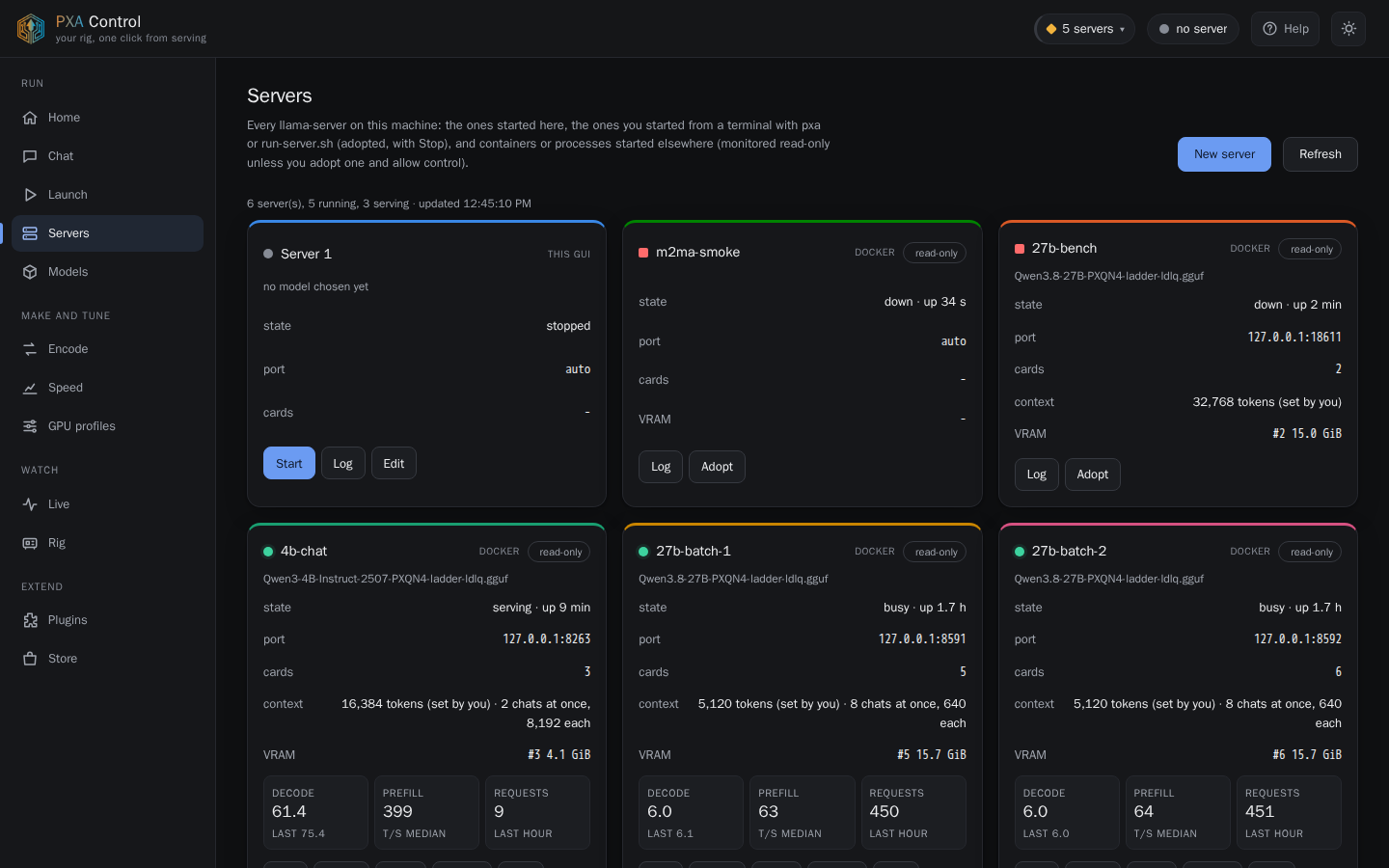This screenshot has height=868, width=1389.
Task: Click the Launch play icon
Action: [30, 195]
